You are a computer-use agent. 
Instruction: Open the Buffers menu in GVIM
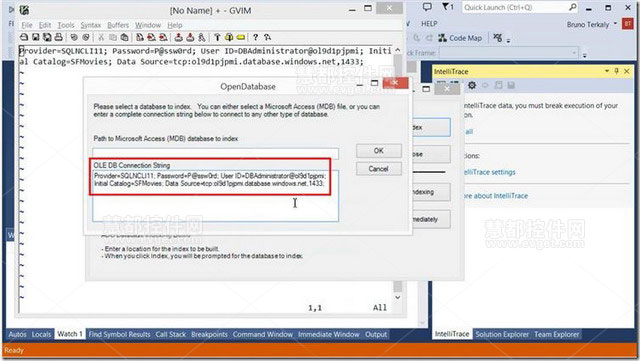(x=118, y=25)
